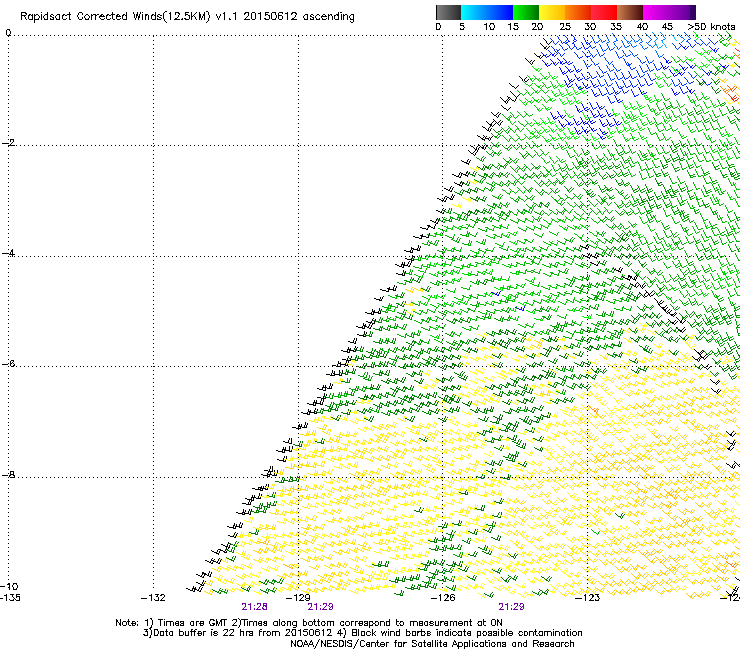
Task: Click the 'Rapidscat Corrected Winds(12.5KM)' title text
Action: click(115, 17)
